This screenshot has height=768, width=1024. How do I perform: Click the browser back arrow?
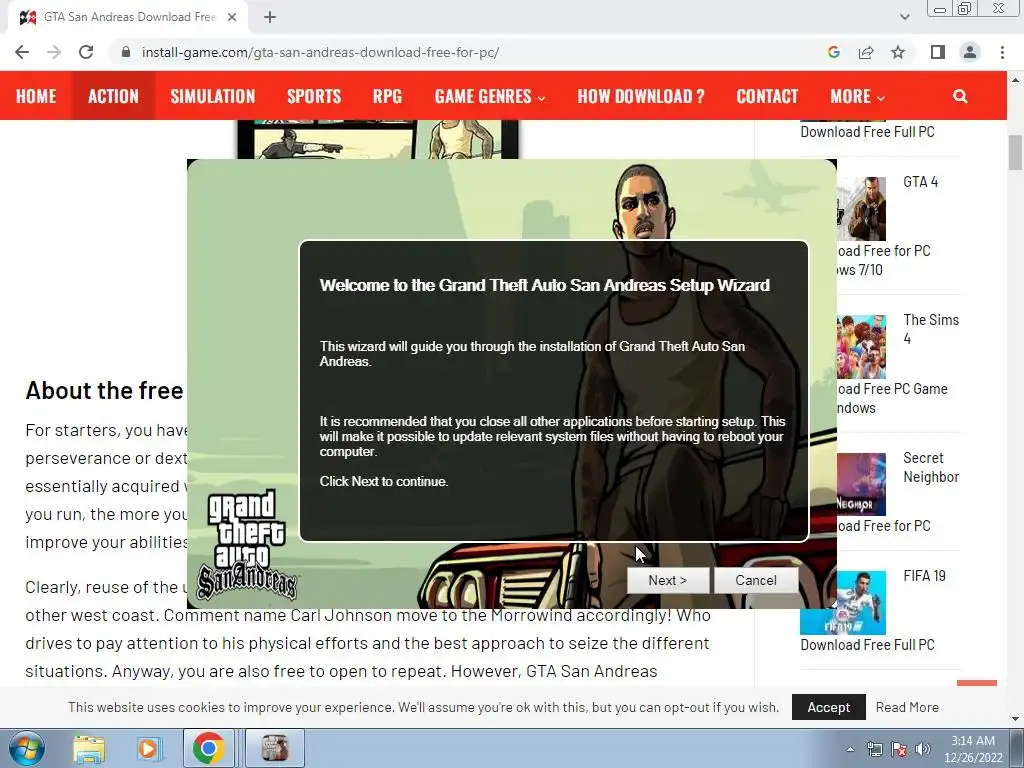[22, 52]
